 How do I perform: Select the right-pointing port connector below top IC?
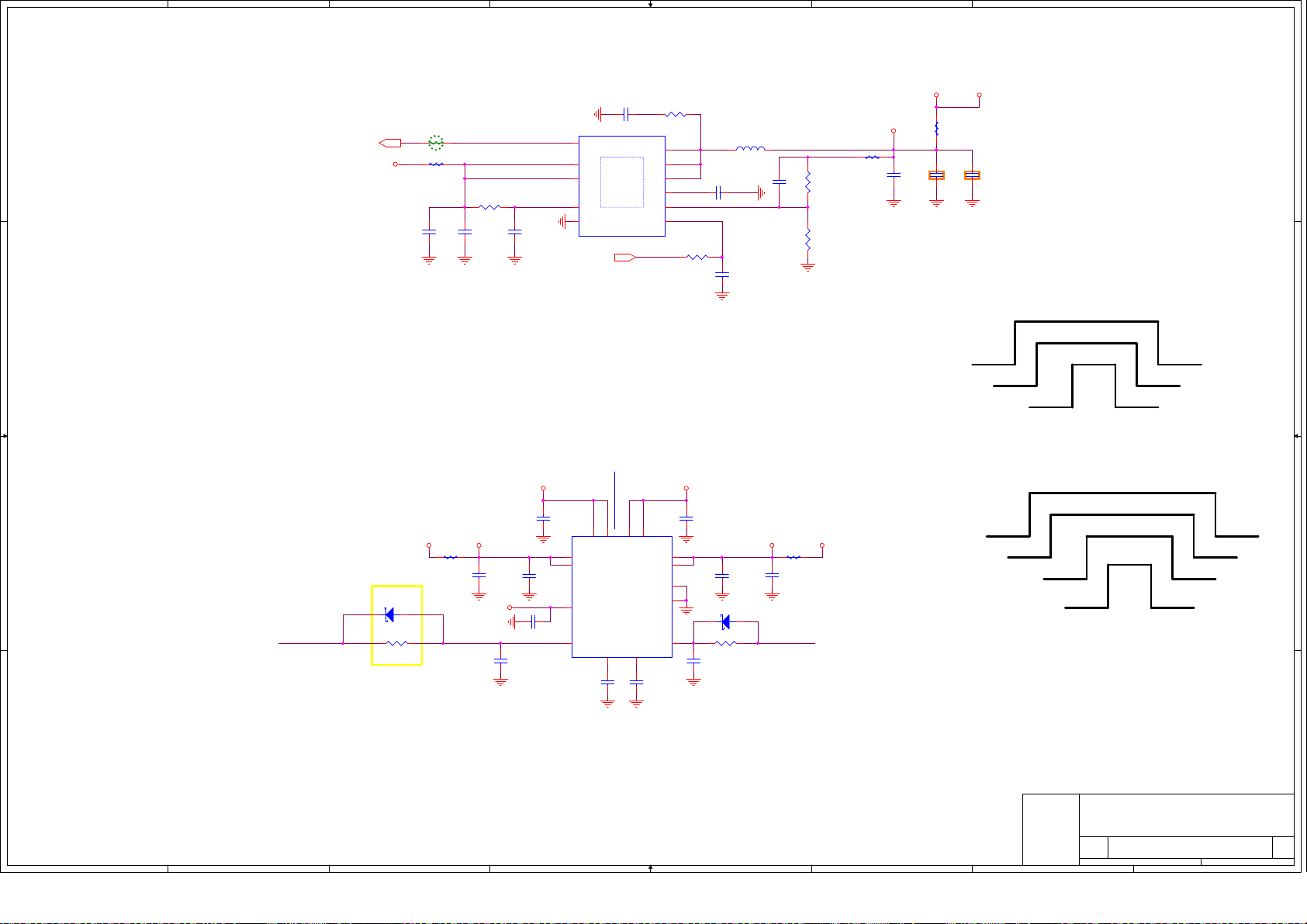click(625, 258)
